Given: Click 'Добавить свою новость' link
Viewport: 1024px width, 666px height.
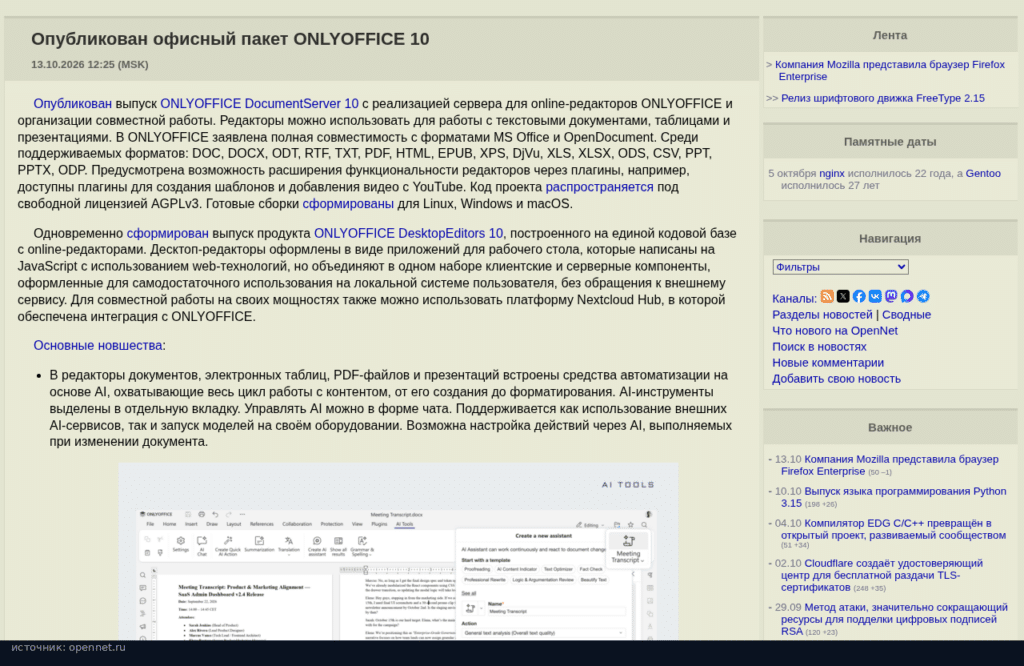Looking at the screenshot, I should tap(837, 379).
